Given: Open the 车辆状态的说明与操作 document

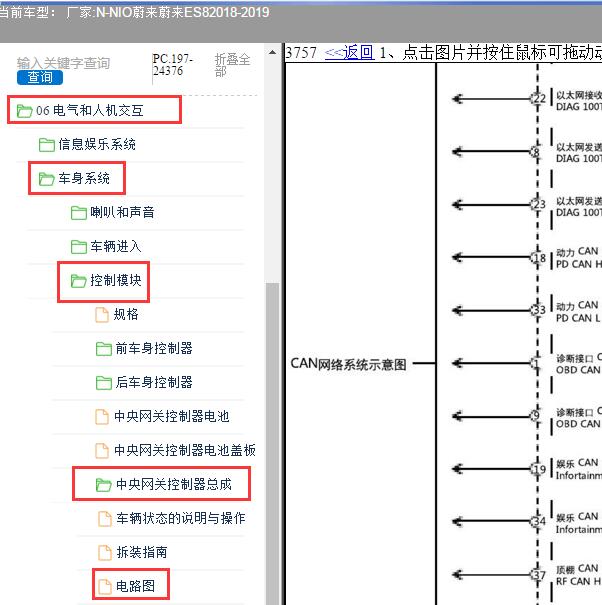Looking at the screenshot, I should pyautogui.click(x=181, y=518).
